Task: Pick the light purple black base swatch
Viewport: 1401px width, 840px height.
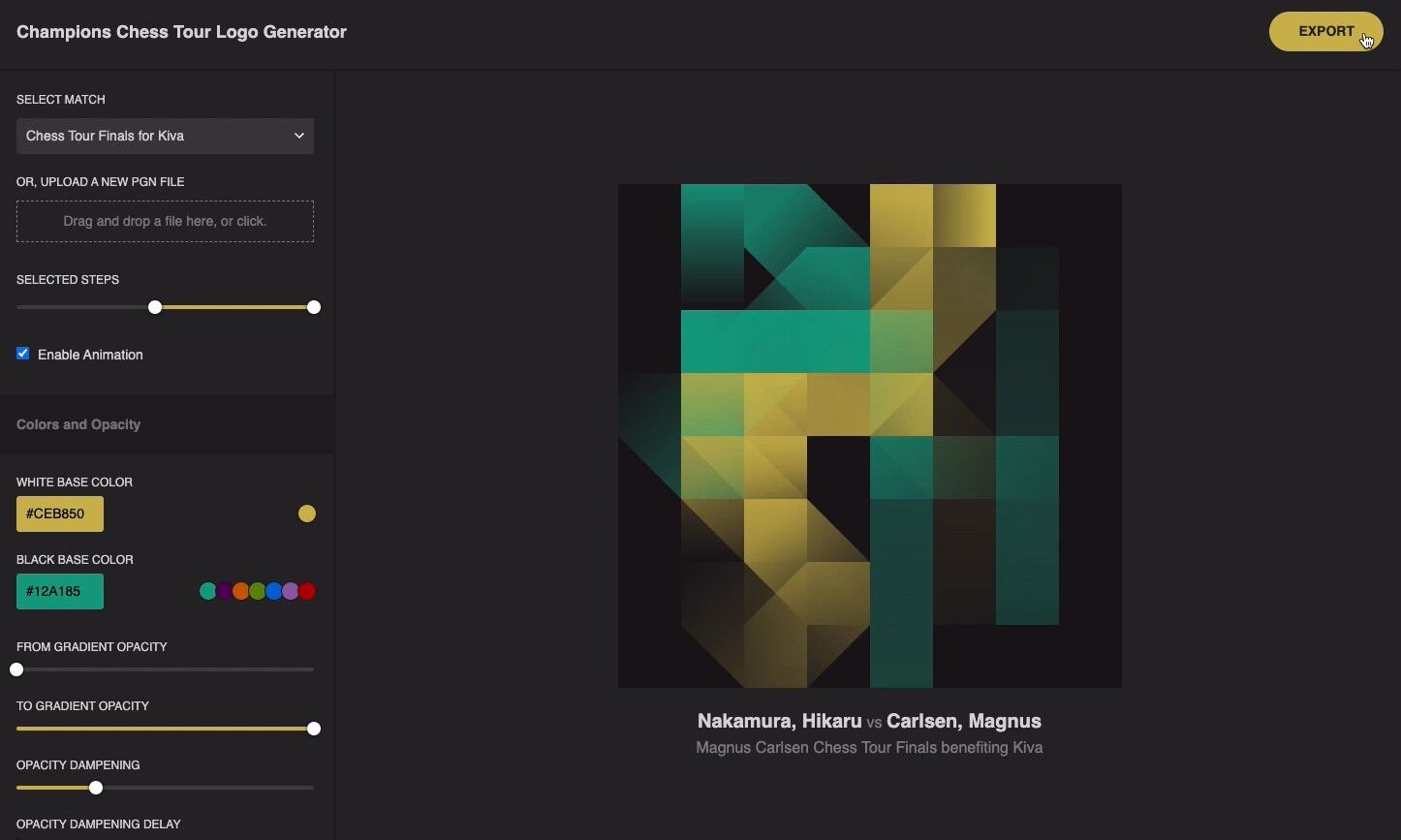Action: pyautogui.click(x=290, y=591)
